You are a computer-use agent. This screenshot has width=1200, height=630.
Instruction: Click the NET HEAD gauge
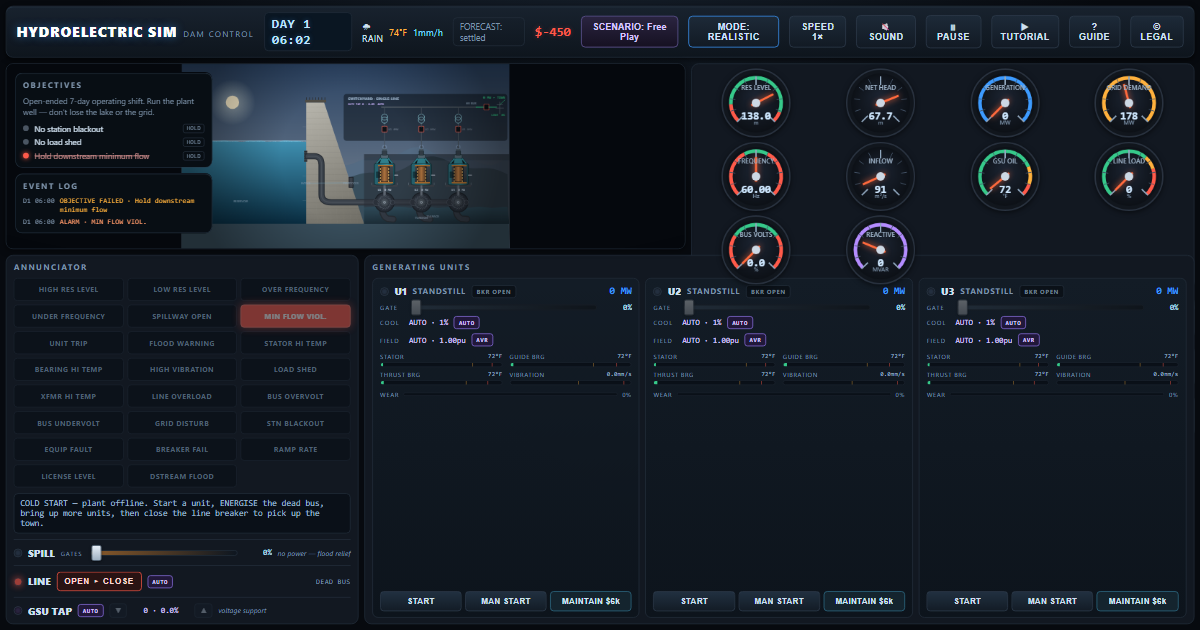coord(881,103)
